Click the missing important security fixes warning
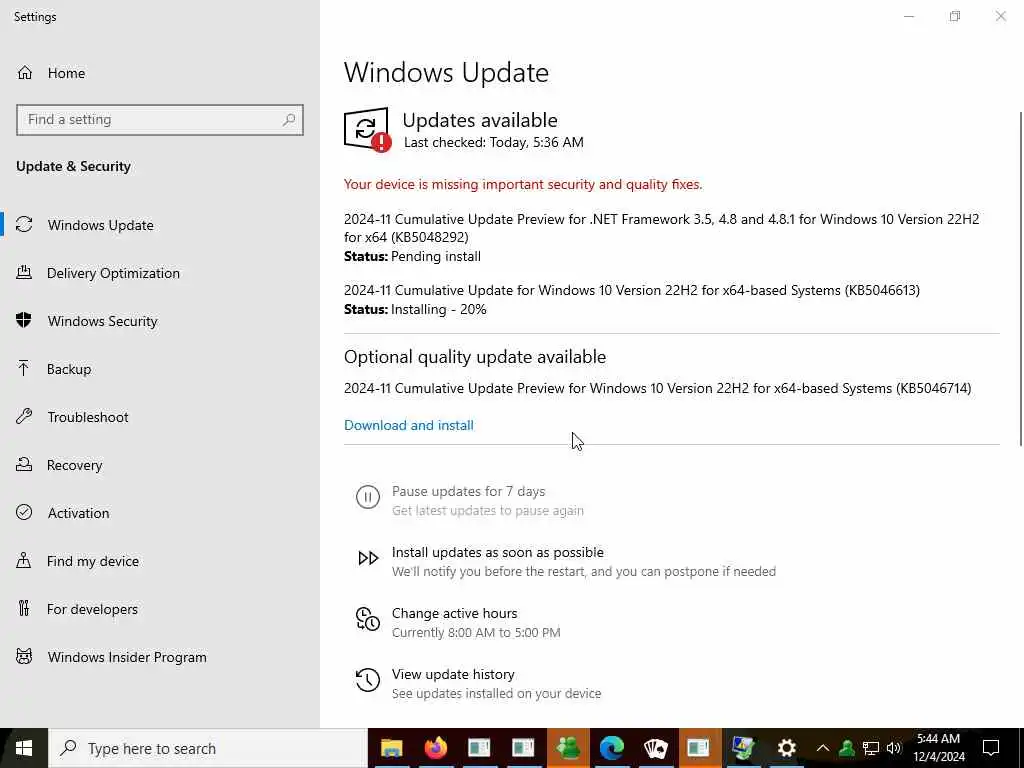 pos(523,185)
